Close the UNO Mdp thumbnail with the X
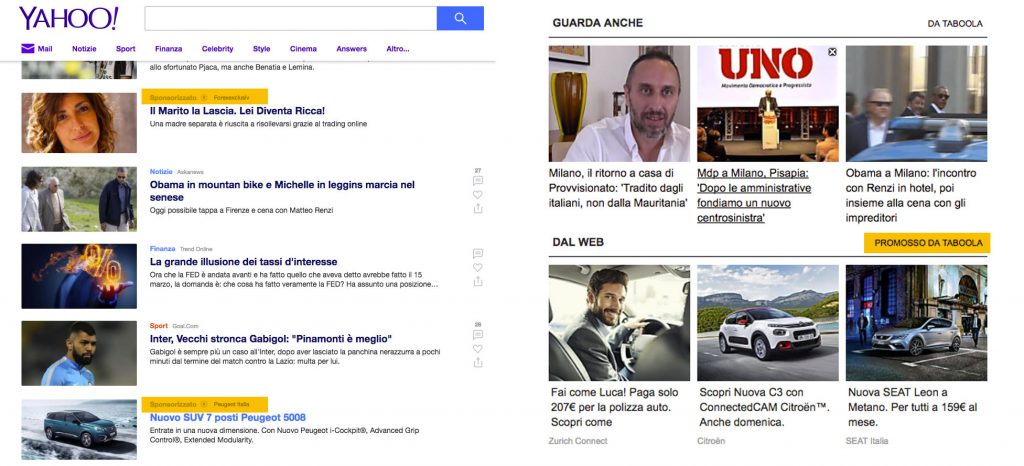1024x466 pixels. [832, 52]
